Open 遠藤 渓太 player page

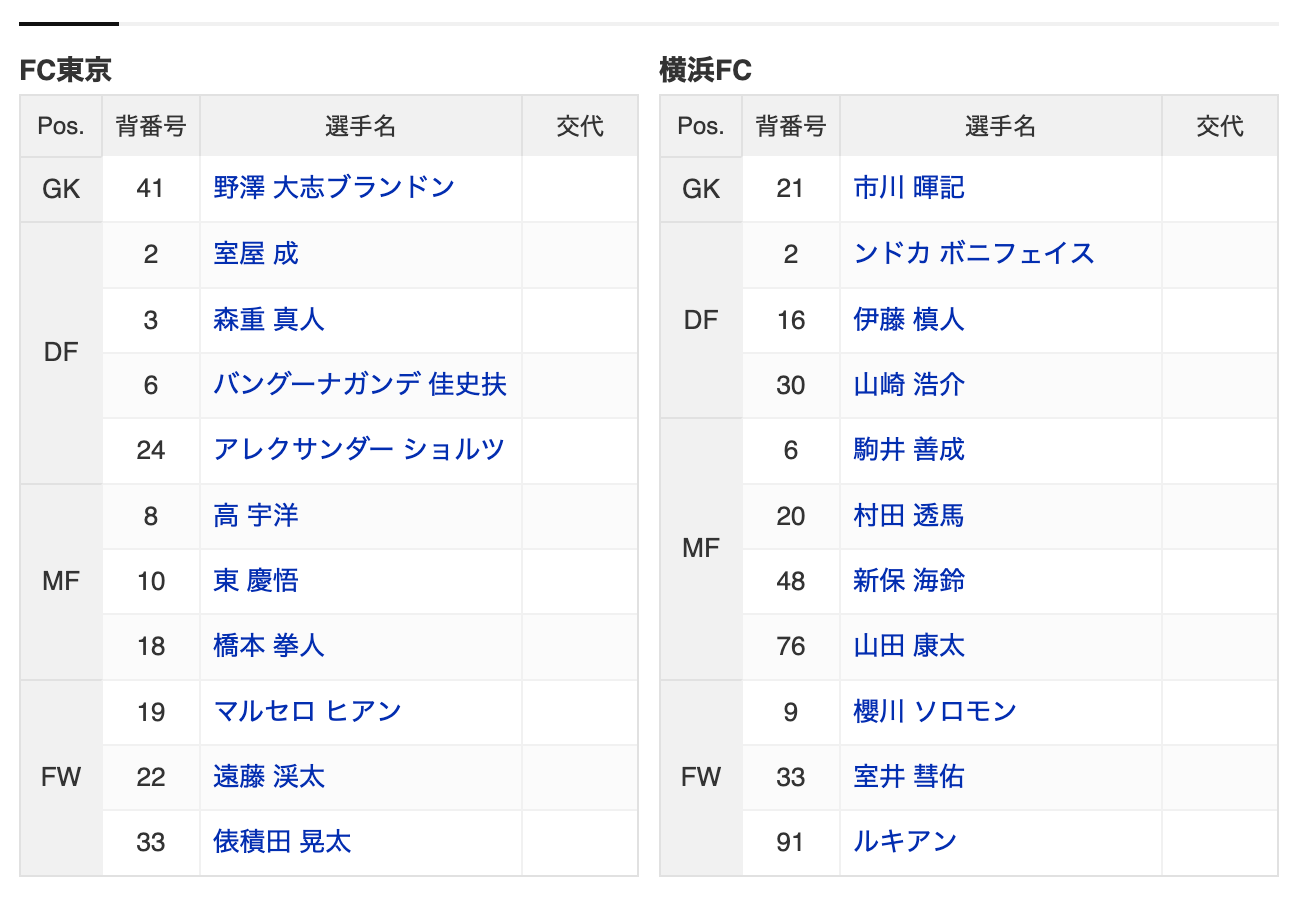click(269, 777)
